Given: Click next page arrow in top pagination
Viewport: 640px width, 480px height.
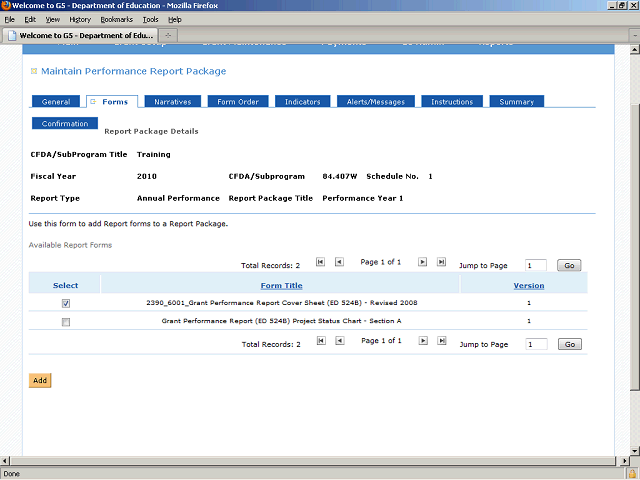Looking at the screenshot, I should [x=423, y=262].
